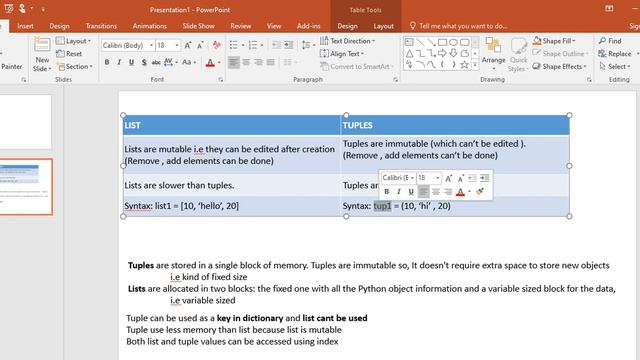Open line spacing options

[308, 45]
